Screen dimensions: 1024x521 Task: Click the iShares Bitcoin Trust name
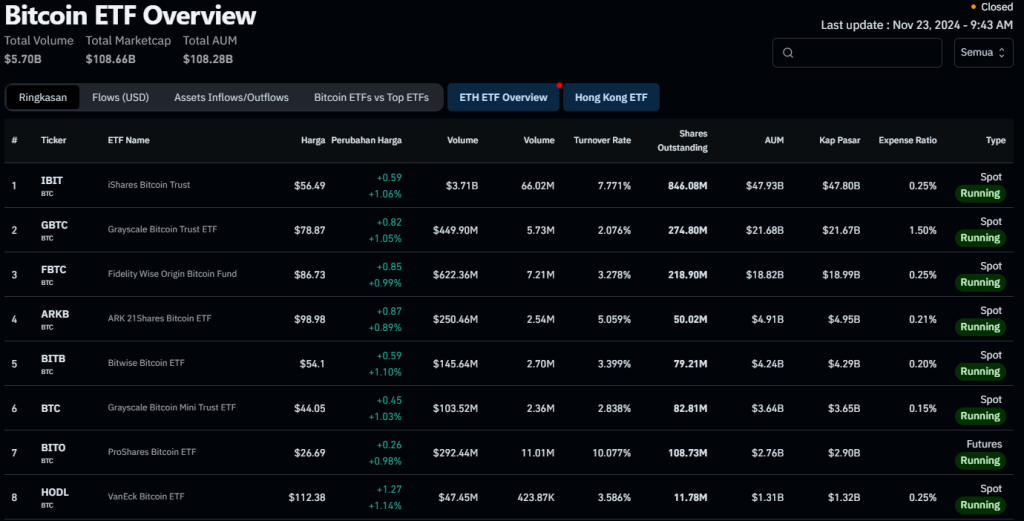point(149,185)
